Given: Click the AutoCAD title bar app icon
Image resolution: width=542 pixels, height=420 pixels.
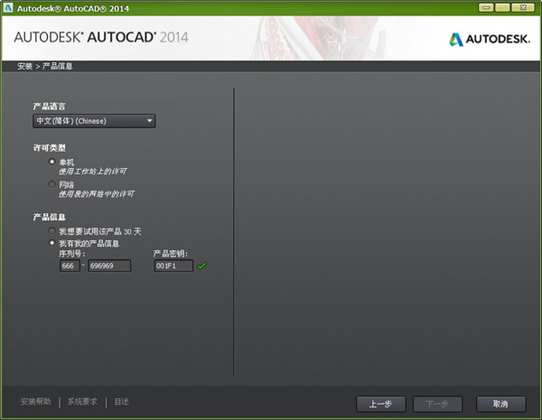Looking at the screenshot, I should point(8,8).
